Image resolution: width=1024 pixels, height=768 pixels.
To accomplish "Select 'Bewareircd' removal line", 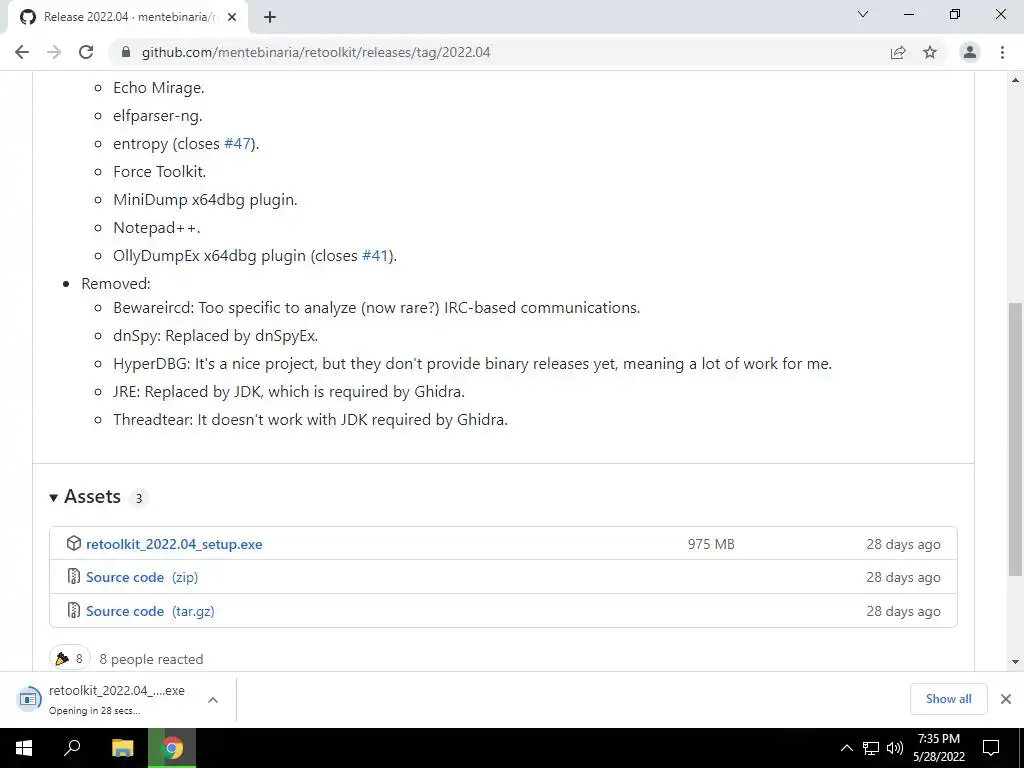I will coord(376,308).
